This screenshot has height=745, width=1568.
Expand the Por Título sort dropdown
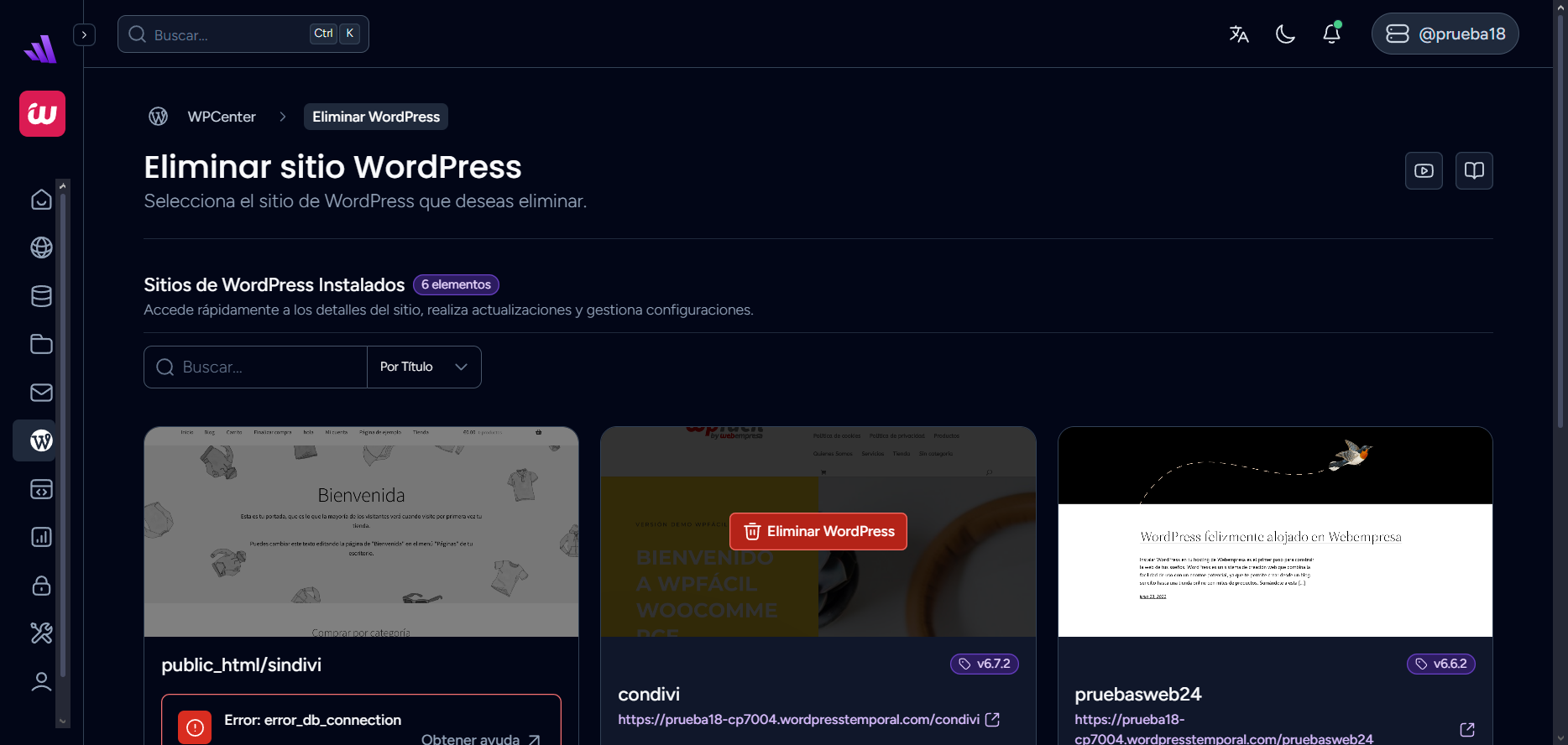(424, 367)
